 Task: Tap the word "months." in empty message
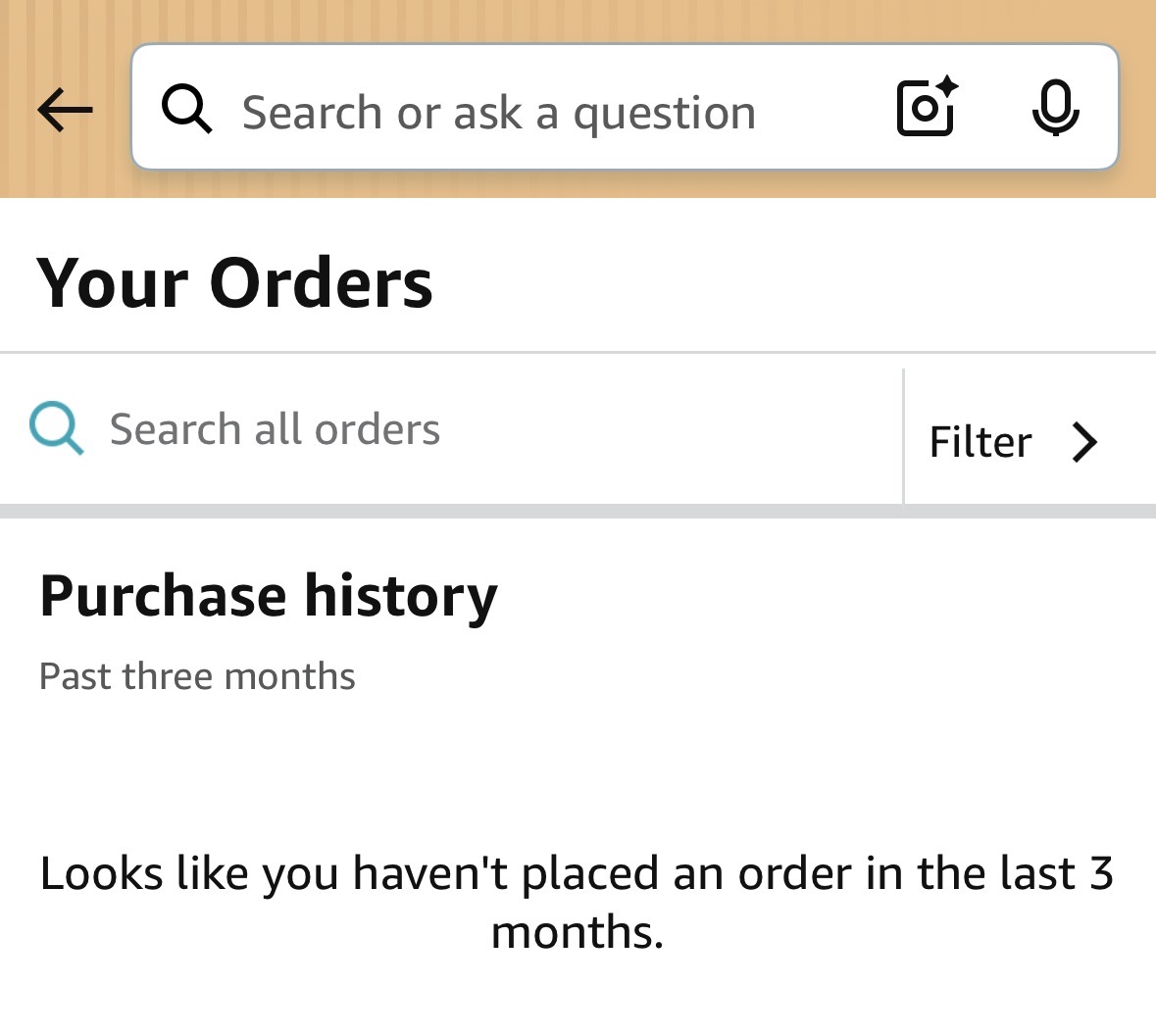(x=577, y=931)
